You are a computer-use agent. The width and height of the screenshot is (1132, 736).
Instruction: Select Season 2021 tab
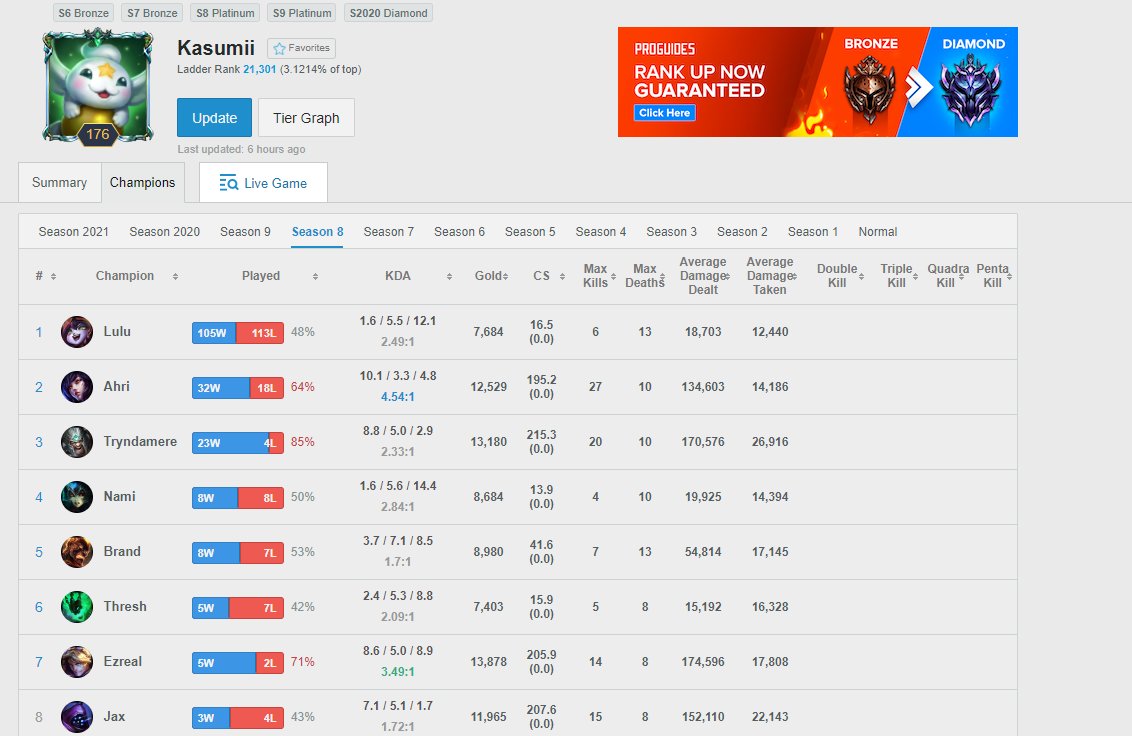point(74,232)
